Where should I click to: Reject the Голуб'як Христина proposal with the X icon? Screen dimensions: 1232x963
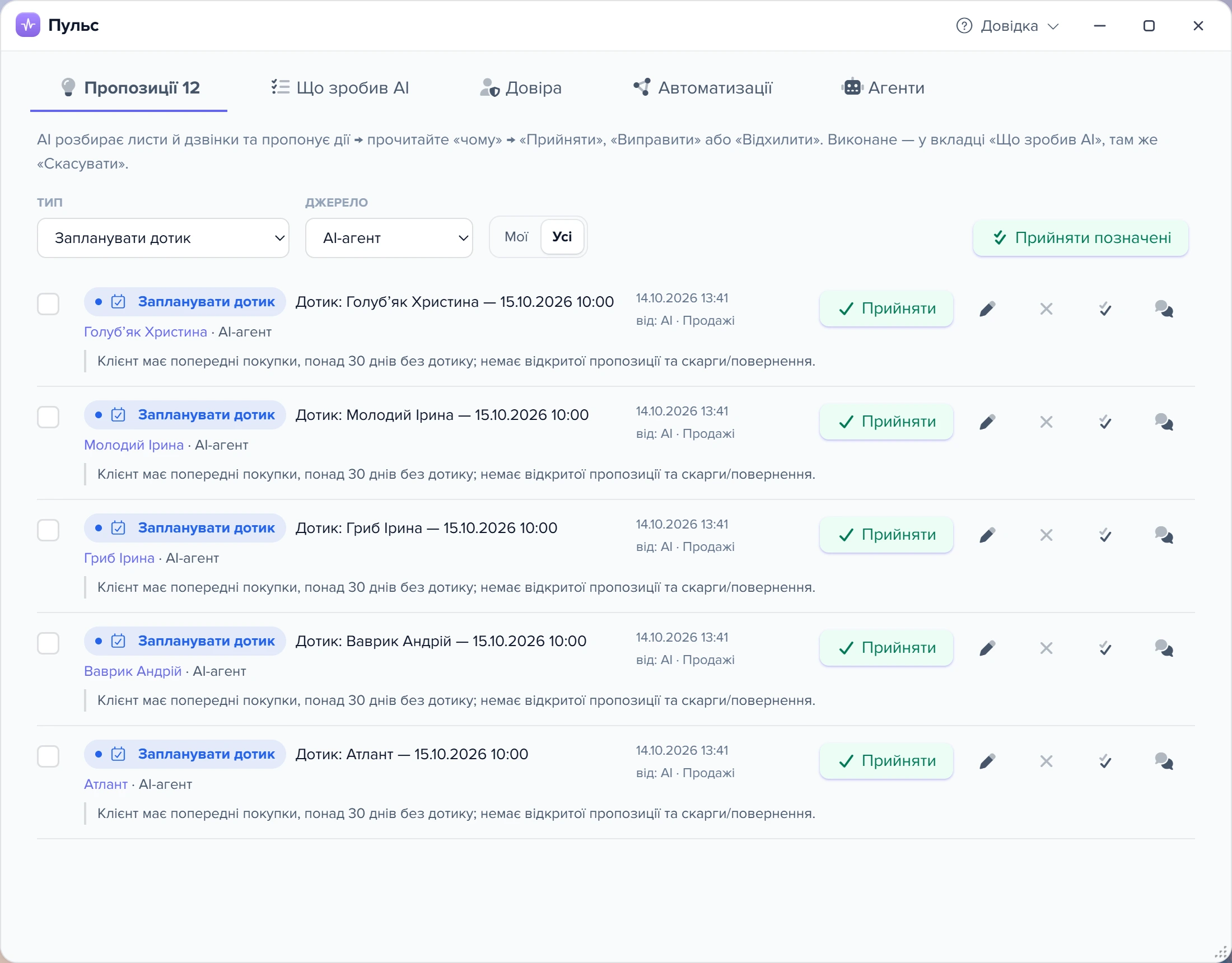point(1047,308)
